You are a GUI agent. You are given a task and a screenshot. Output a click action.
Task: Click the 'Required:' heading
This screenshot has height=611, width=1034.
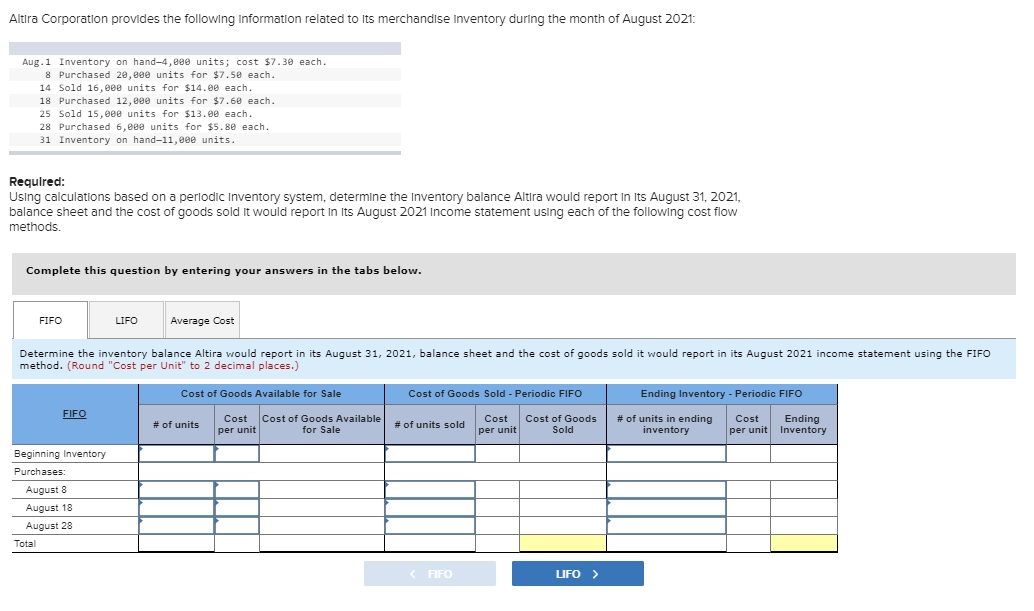37,181
